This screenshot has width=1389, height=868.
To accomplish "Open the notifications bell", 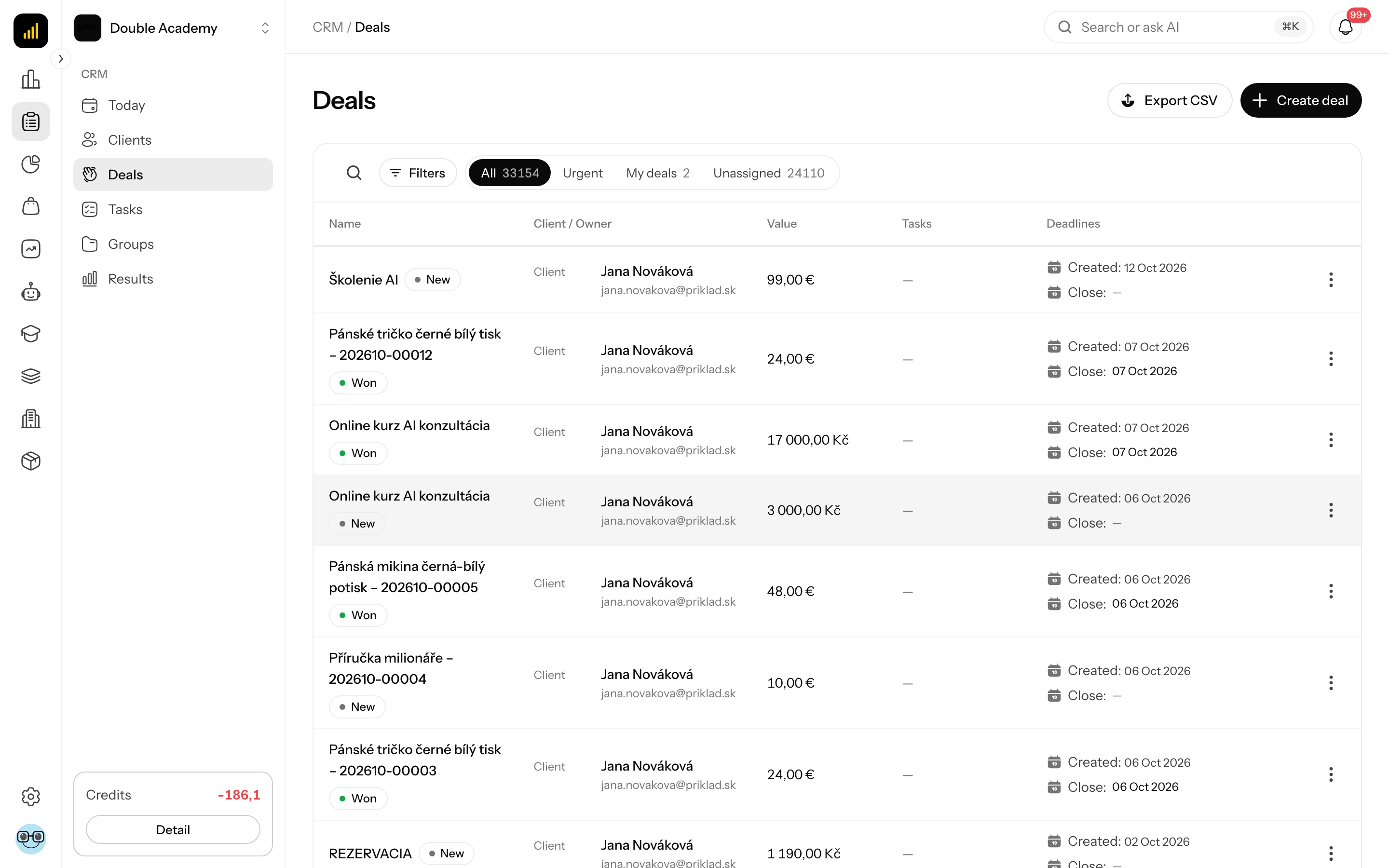I will [x=1345, y=27].
